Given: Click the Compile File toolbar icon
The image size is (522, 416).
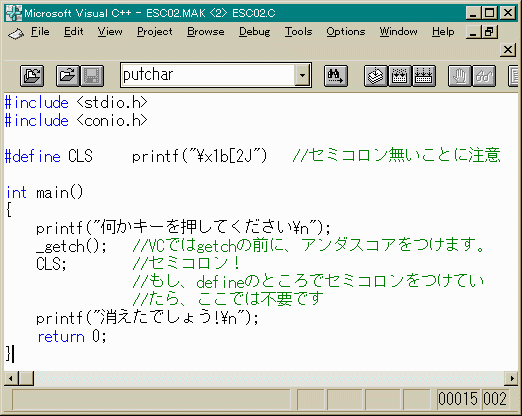Looking at the screenshot, I should [376, 76].
